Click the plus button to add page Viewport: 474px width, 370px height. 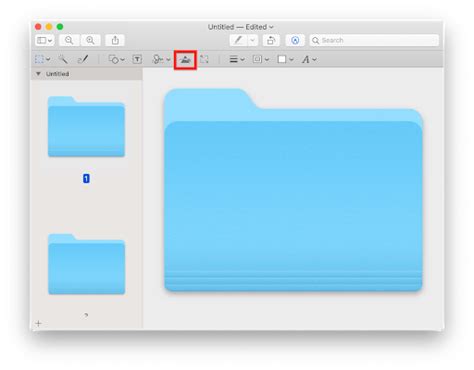point(38,323)
